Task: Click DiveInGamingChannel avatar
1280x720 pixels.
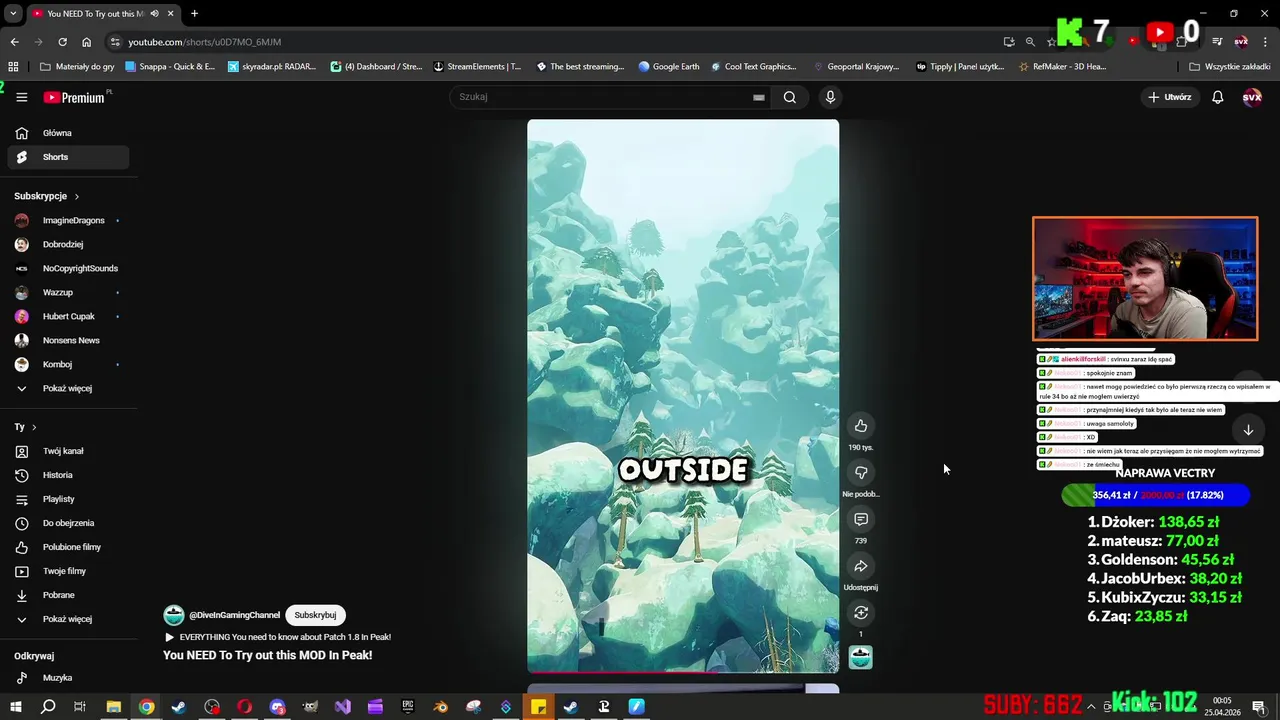Action: [174, 615]
